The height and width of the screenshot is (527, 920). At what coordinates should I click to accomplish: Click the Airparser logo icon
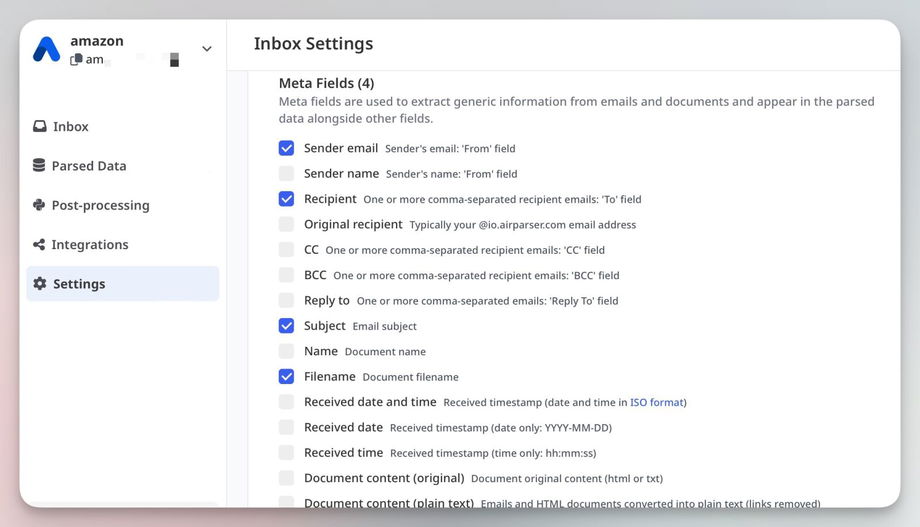[46, 49]
